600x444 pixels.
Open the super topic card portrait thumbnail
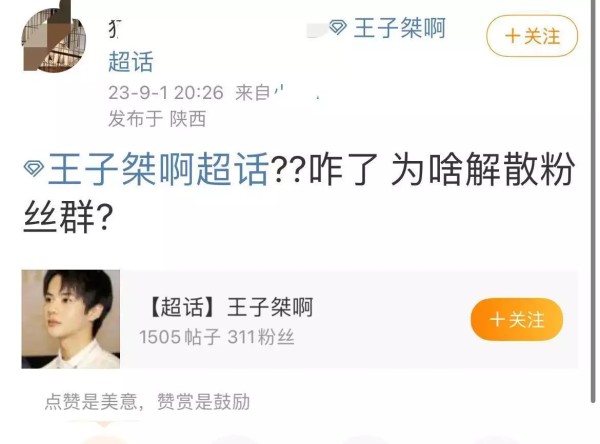click(x=71, y=319)
